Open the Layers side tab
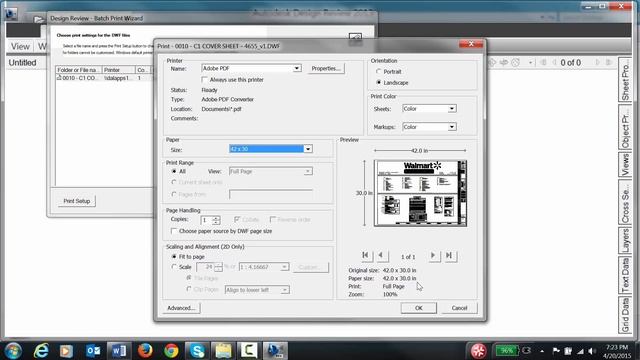 point(625,241)
